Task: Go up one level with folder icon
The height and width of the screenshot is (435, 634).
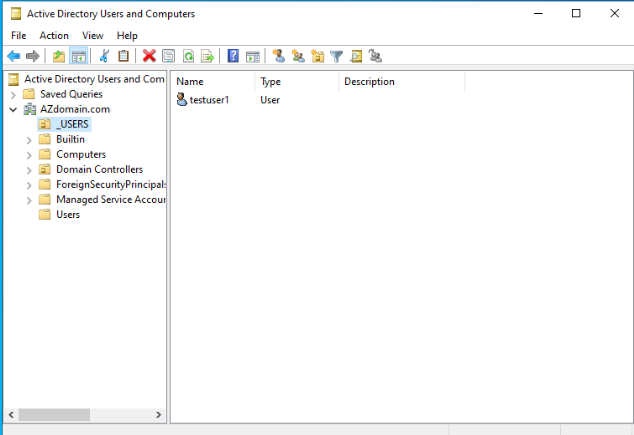Action: (59, 56)
